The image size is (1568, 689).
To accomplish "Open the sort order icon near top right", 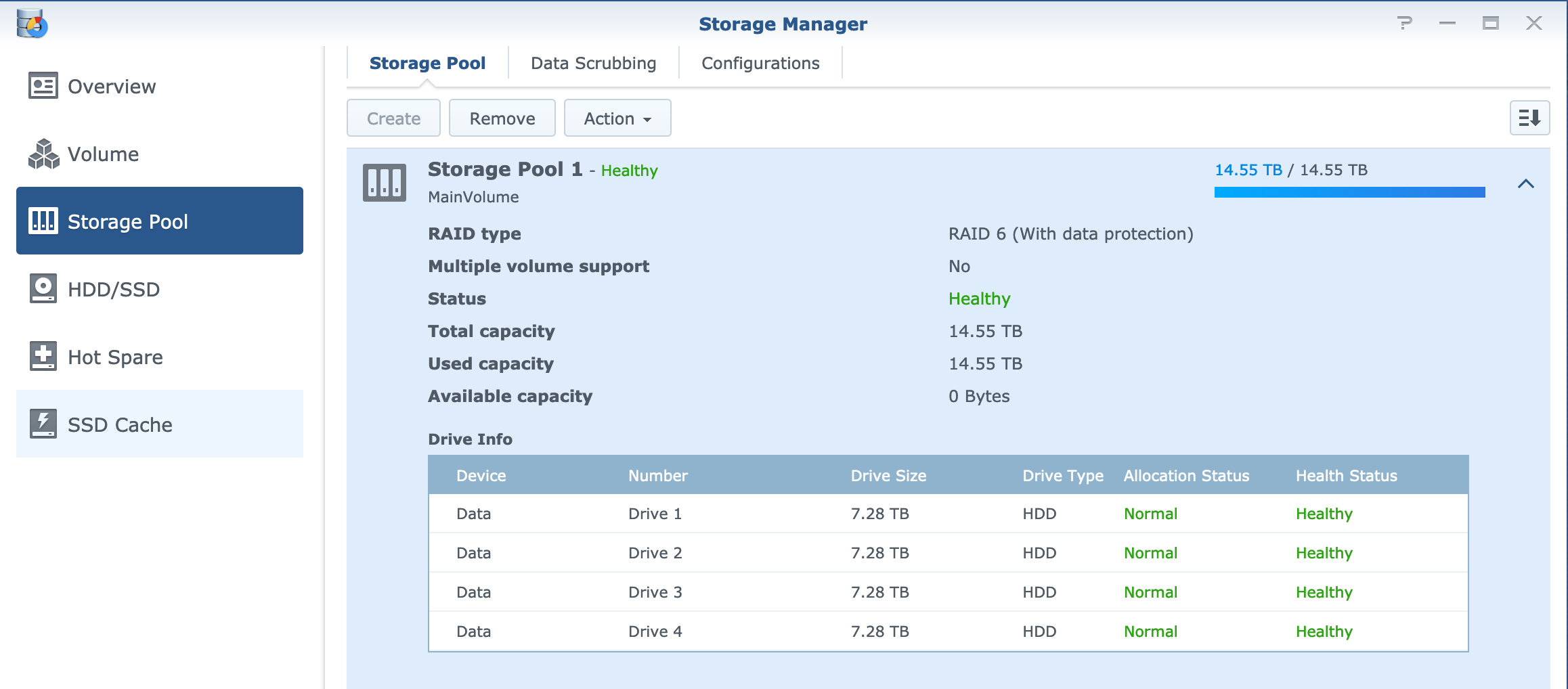I will [x=1529, y=117].
